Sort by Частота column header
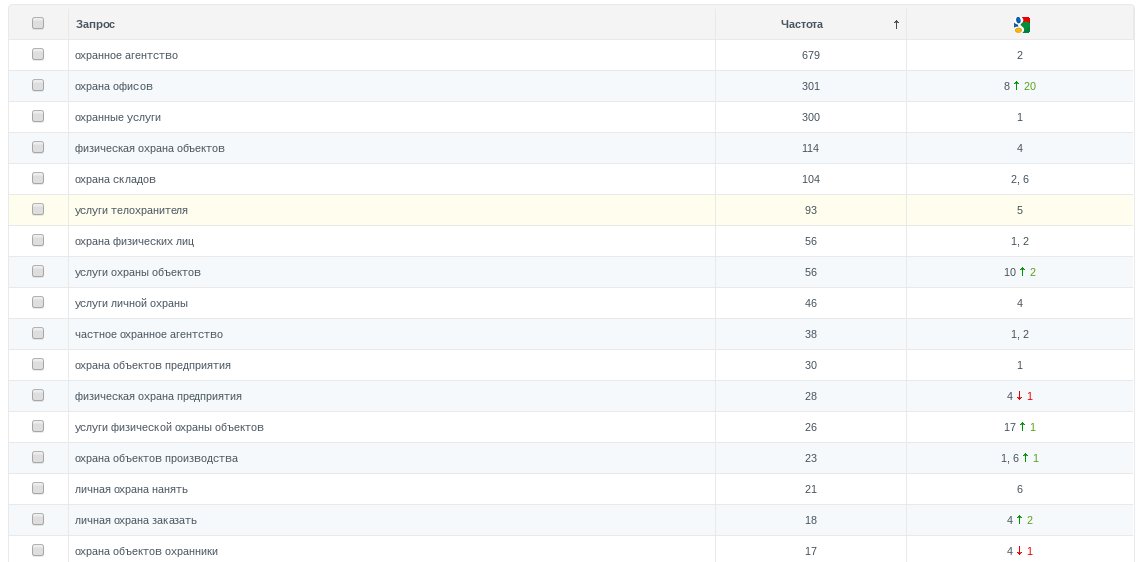Viewport: 1147px width, 562px height. (x=801, y=24)
